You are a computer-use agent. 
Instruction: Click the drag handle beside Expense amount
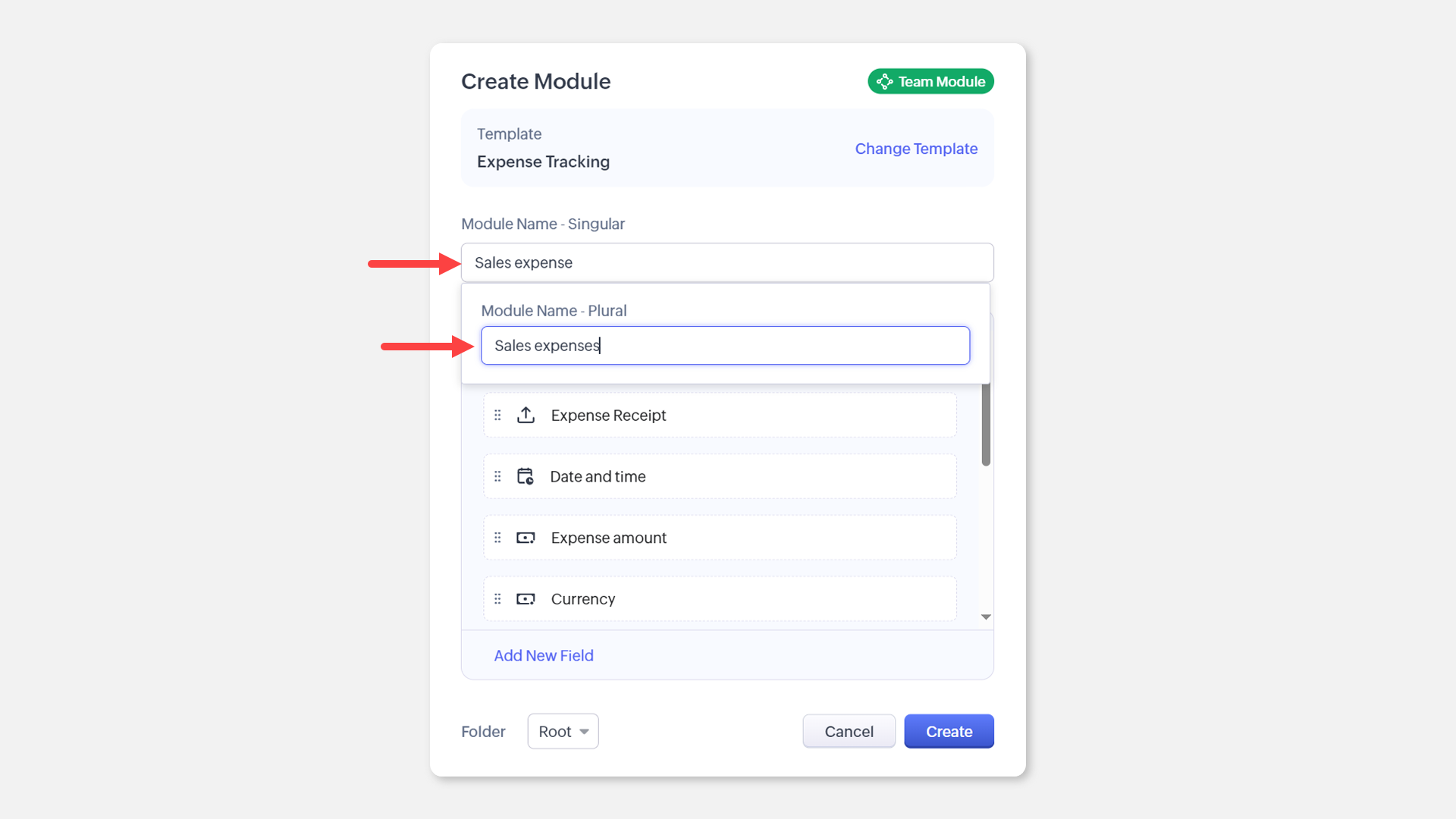(497, 538)
